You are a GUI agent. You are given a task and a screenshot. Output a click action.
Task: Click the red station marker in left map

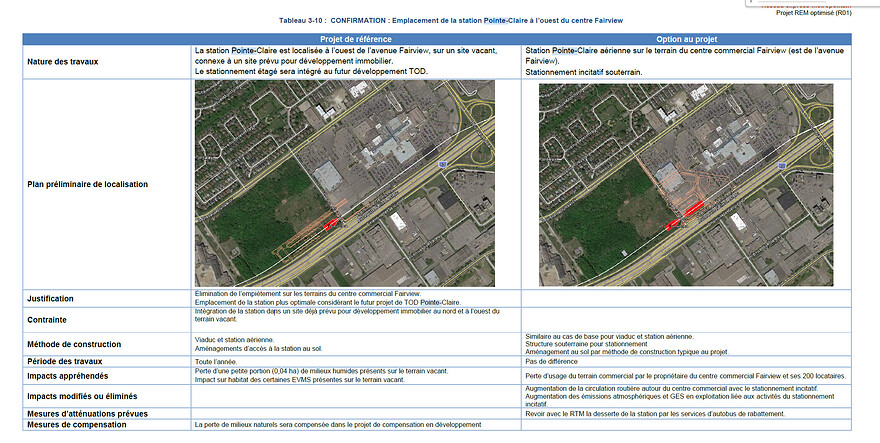(331, 225)
